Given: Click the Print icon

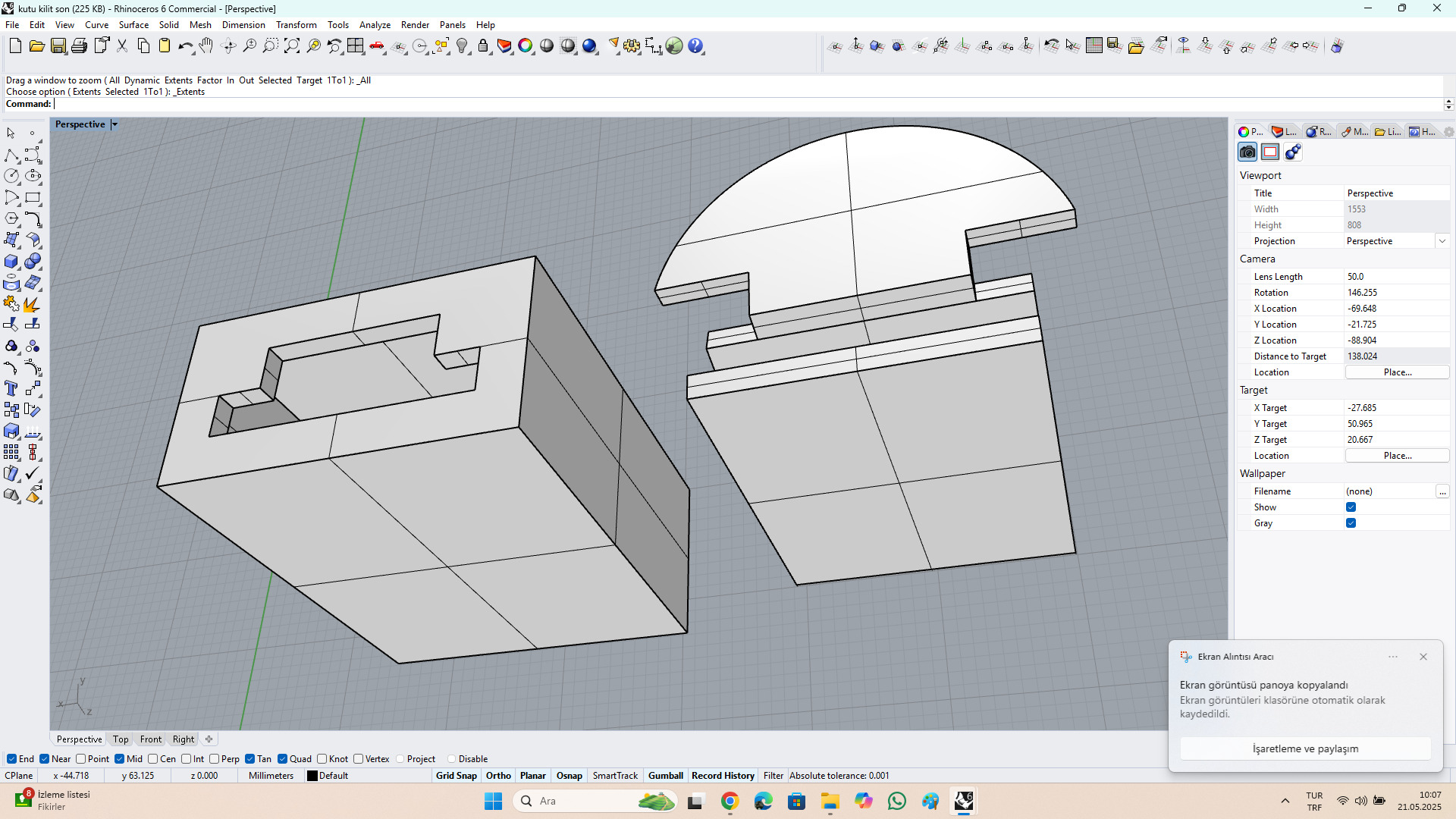Looking at the screenshot, I should click(x=79, y=46).
